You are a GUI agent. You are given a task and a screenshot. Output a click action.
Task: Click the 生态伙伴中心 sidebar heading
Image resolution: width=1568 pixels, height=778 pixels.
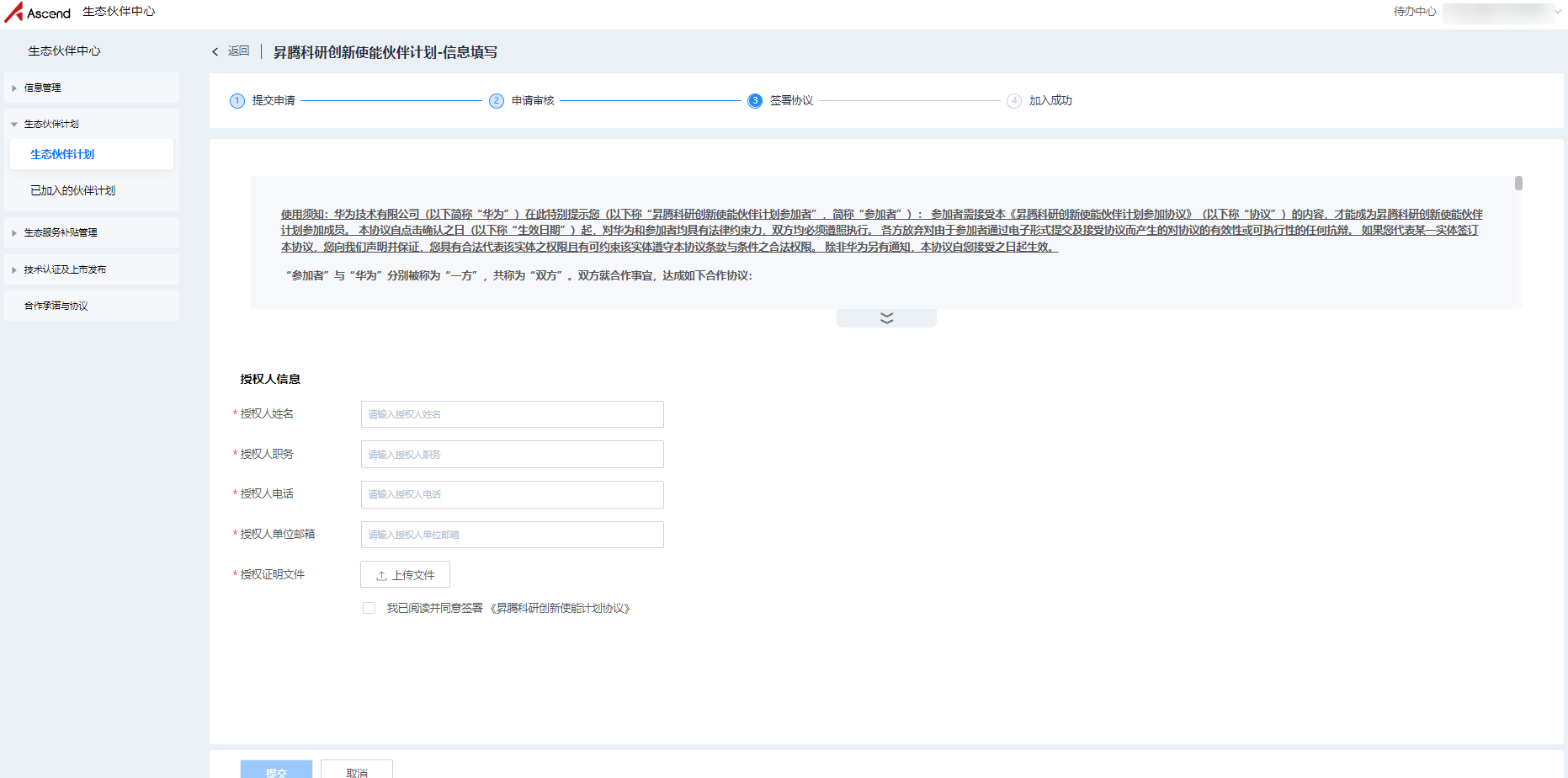point(64,51)
